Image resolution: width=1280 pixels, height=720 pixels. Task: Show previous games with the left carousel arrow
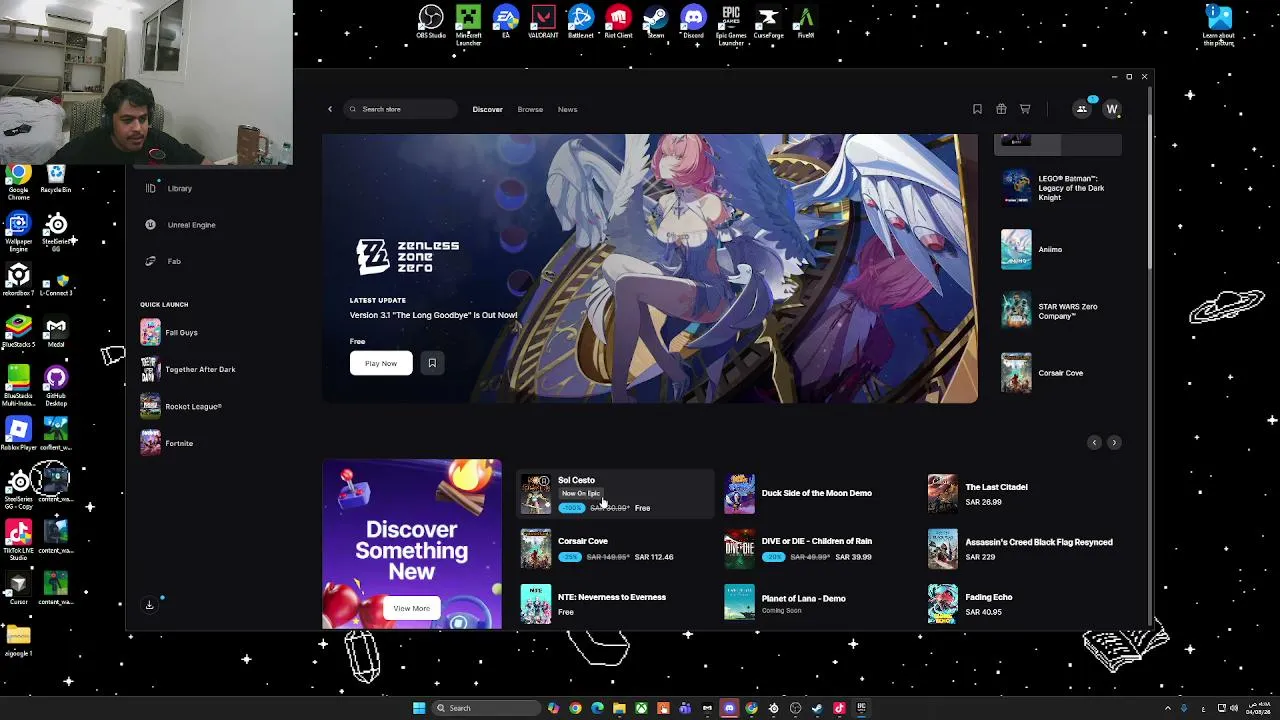[x=1094, y=442]
